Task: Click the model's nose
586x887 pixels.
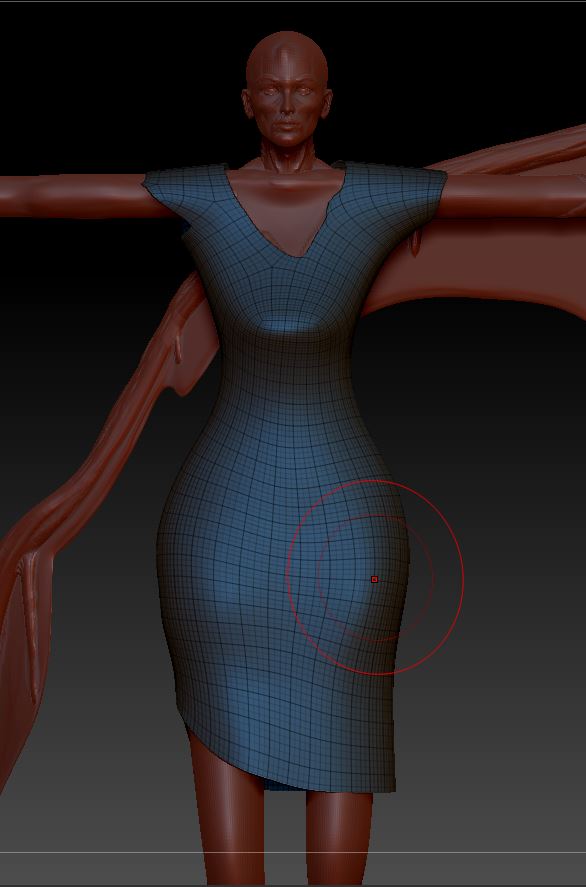Action: [x=287, y=106]
